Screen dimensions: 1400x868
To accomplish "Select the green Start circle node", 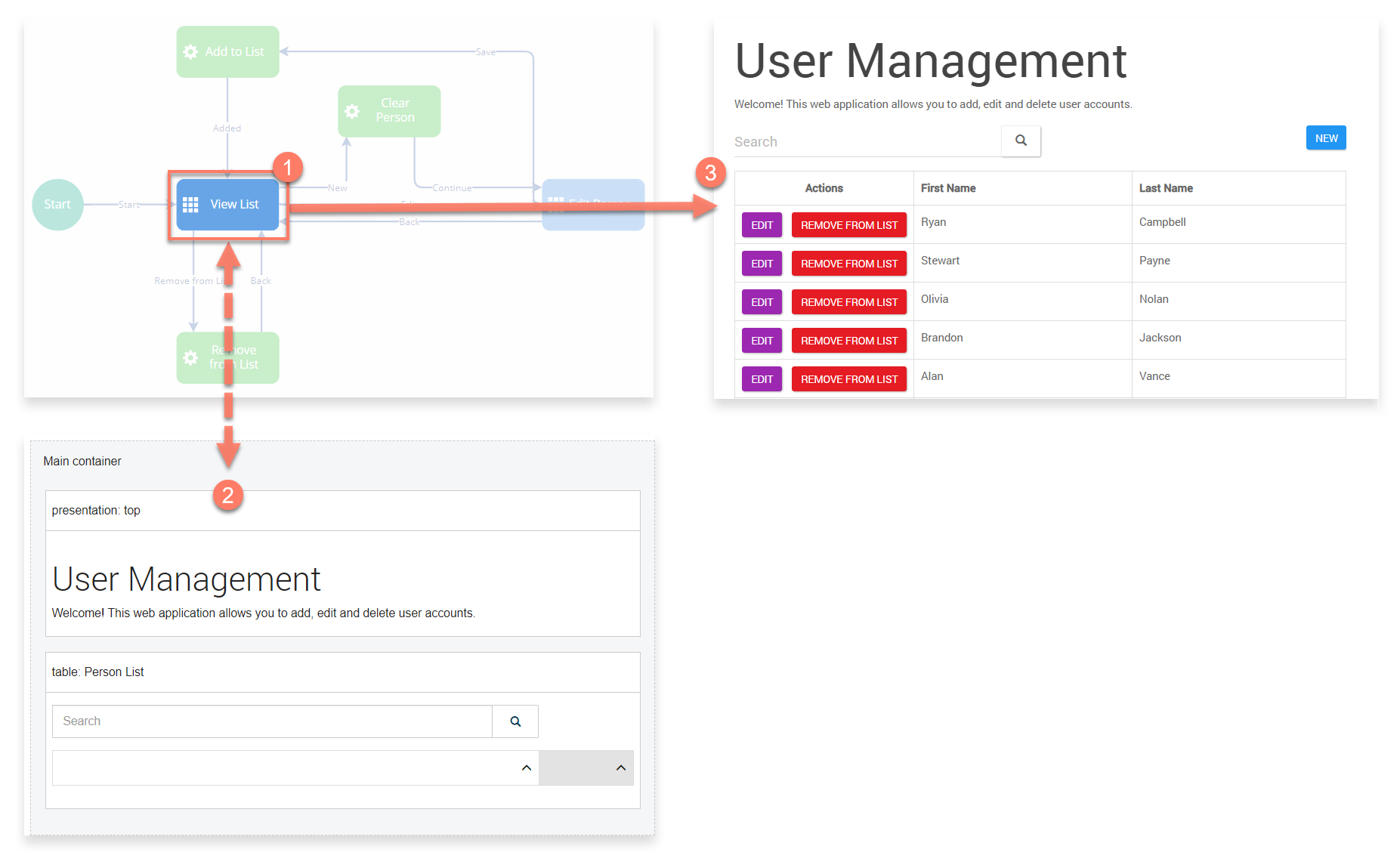I will [x=57, y=205].
